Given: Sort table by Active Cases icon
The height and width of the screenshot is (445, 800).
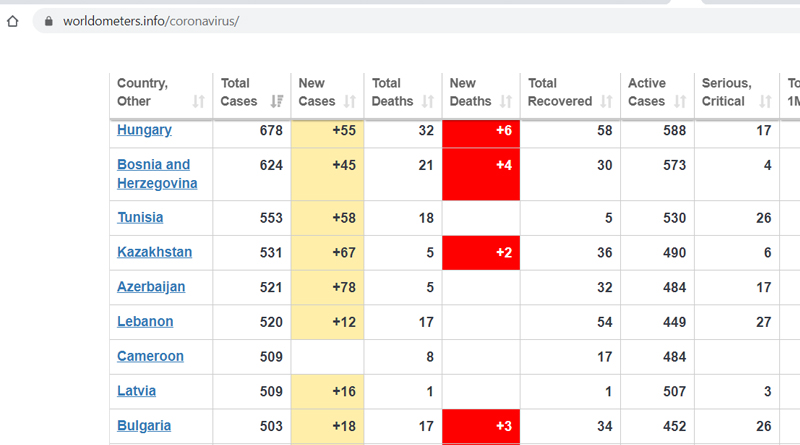Looking at the screenshot, I should (x=680, y=102).
